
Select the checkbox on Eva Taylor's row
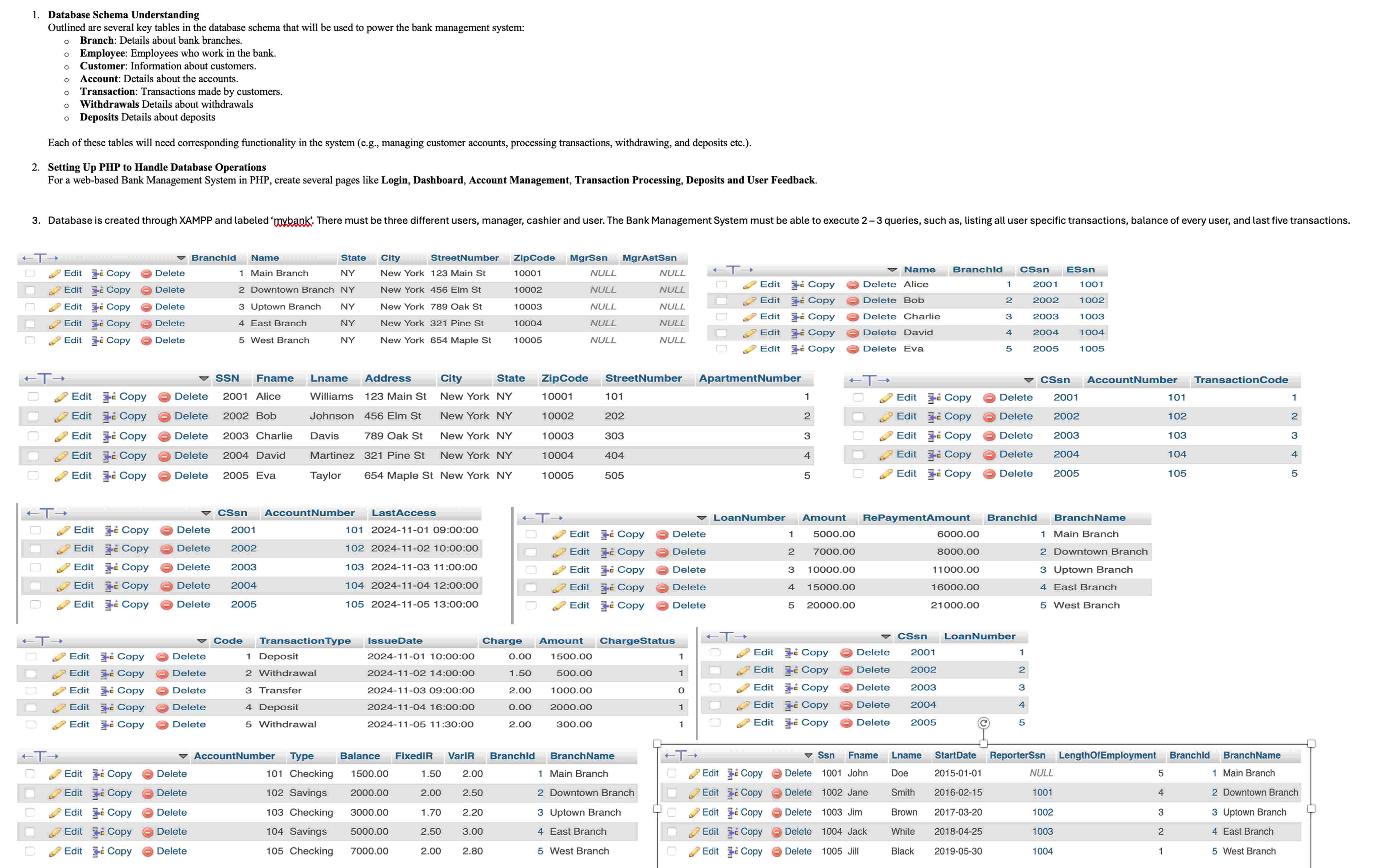click(x=33, y=475)
